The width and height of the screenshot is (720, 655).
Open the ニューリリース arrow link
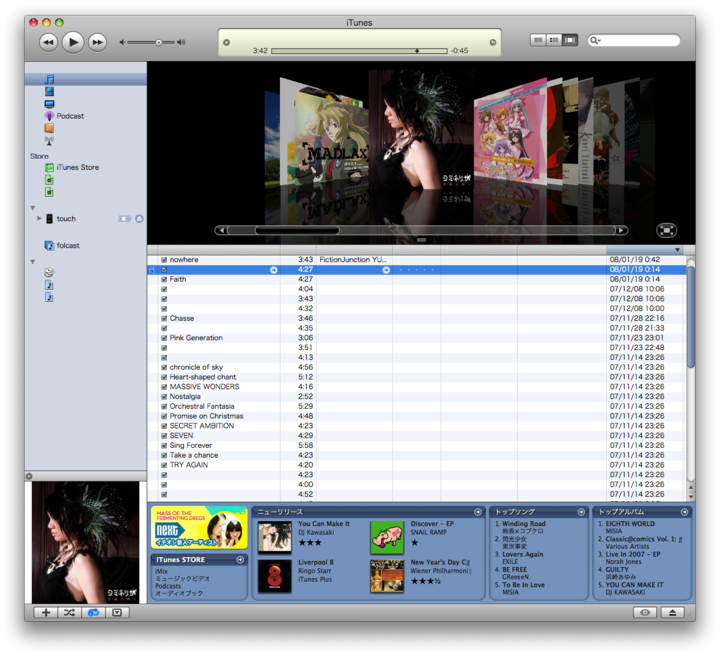tap(478, 512)
